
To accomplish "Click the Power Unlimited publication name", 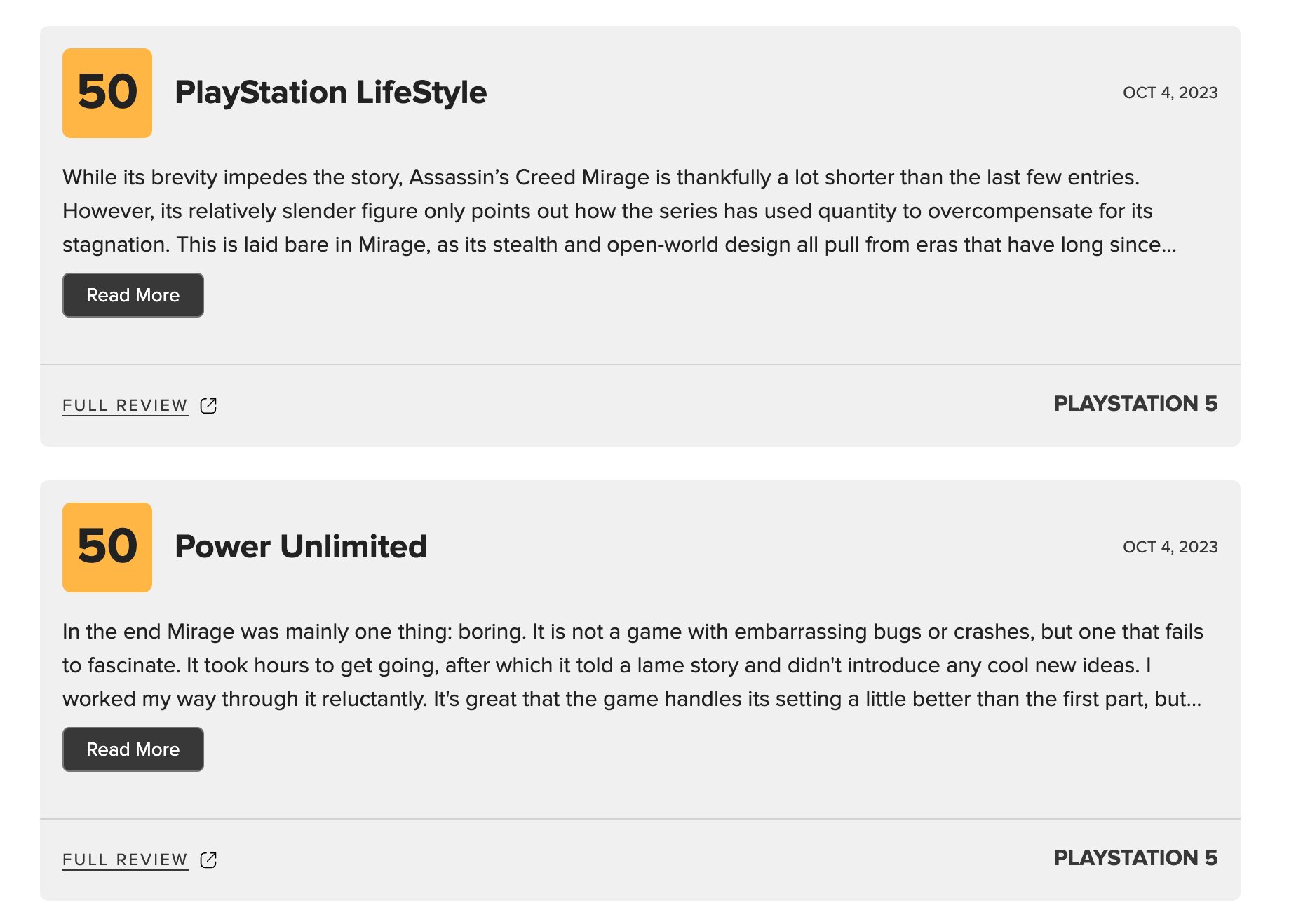I will [301, 547].
